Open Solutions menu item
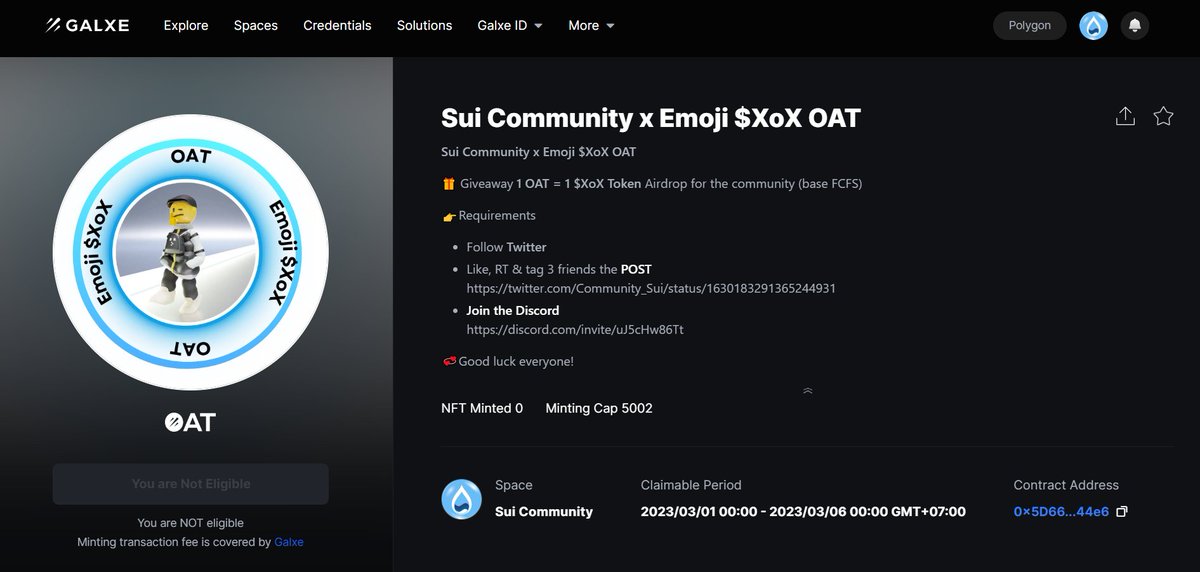 424,25
